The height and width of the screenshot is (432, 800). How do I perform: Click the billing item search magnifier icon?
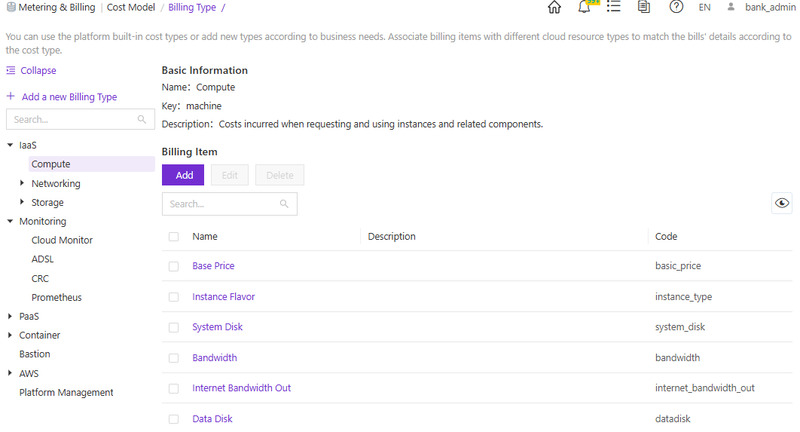coord(284,204)
